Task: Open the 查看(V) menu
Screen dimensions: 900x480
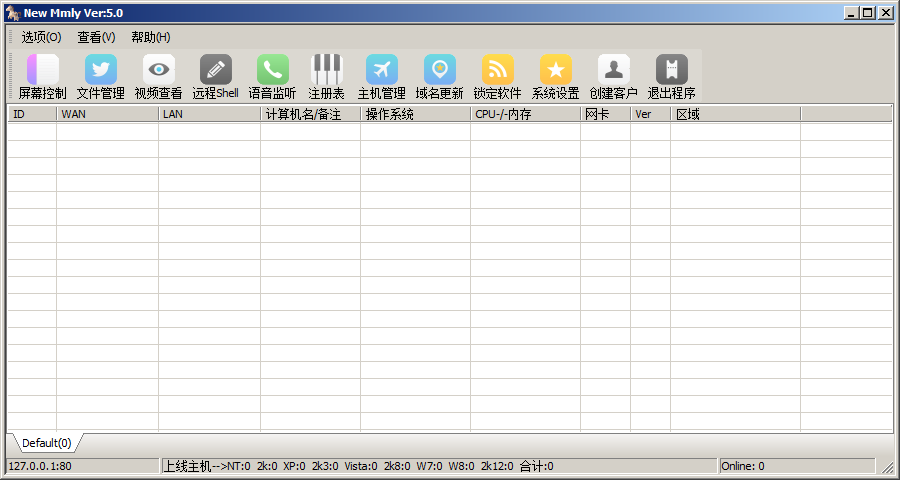Action: tap(96, 37)
